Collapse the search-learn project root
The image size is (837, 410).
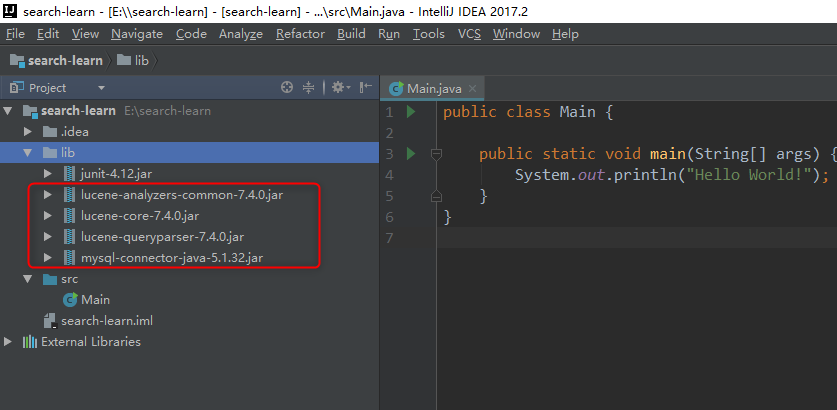pyautogui.click(x=7, y=111)
